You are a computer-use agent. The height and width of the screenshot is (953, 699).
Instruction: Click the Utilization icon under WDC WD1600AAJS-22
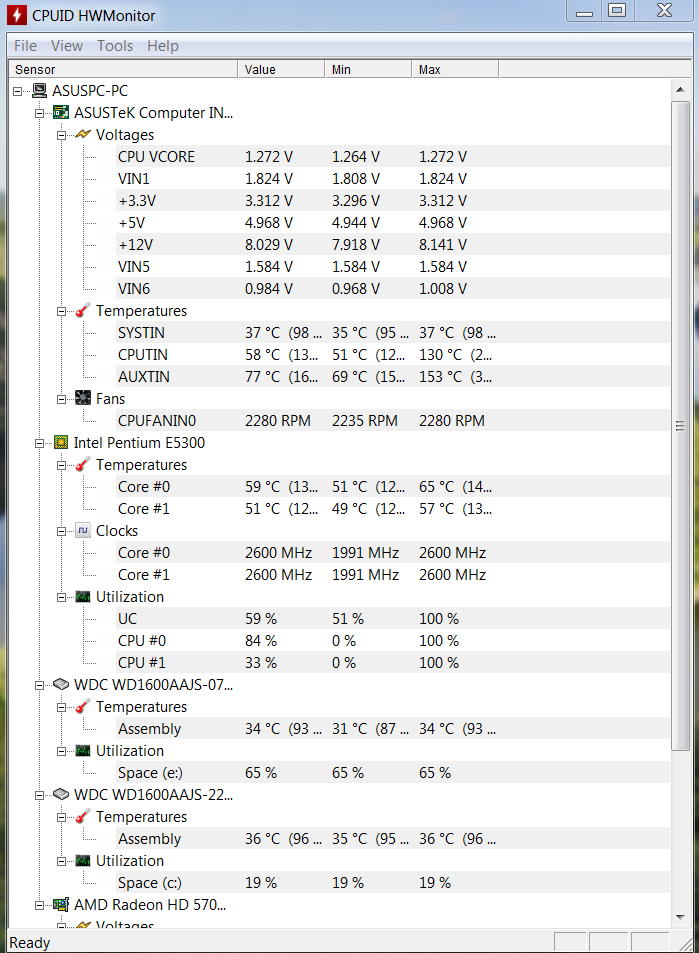click(83, 861)
